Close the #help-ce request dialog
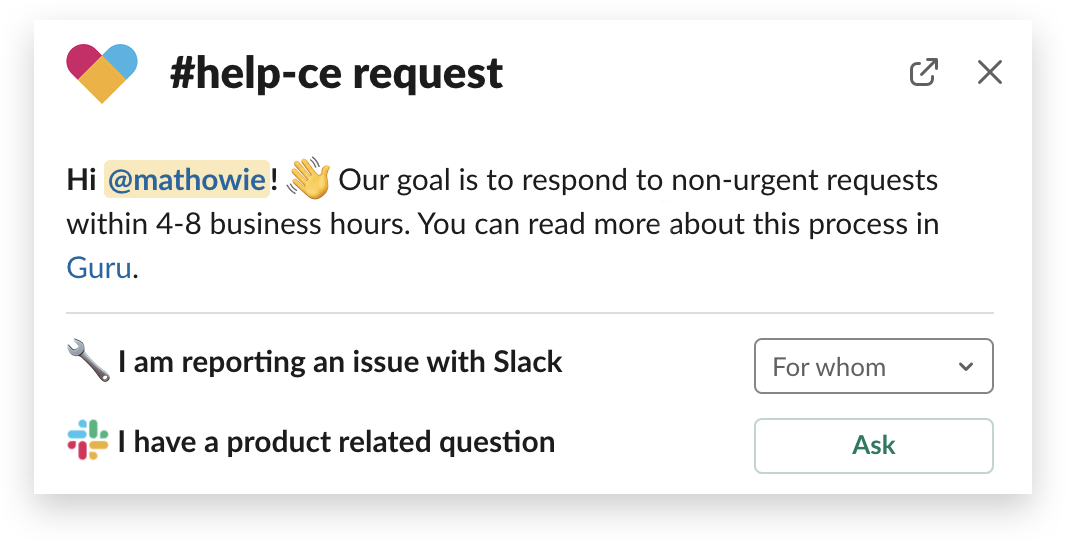 tap(989, 72)
